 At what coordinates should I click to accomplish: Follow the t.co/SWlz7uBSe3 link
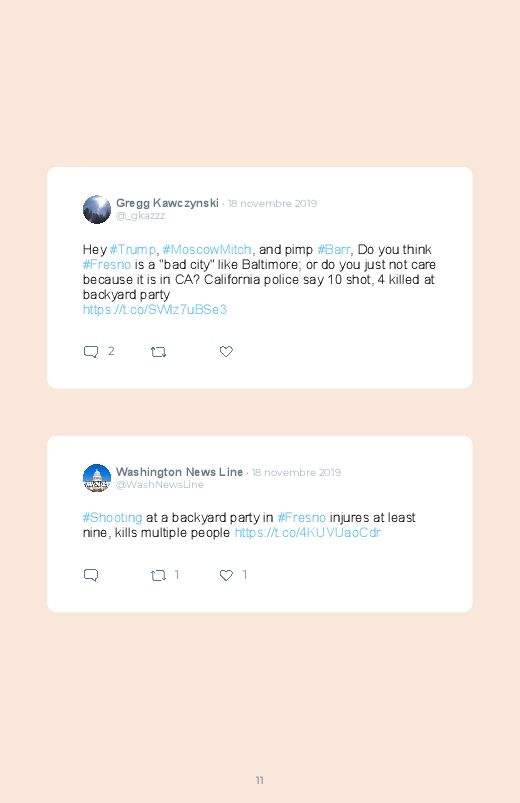pyautogui.click(x=155, y=310)
